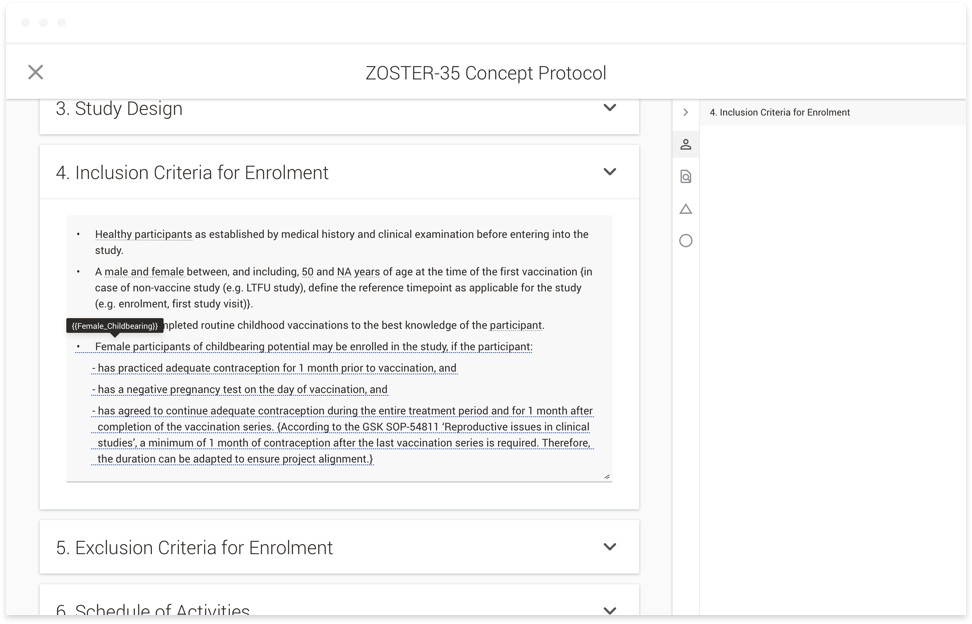The image size is (972, 624).
Task: Click the routine childhood vaccinations bullet text
Action: pos(353,325)
